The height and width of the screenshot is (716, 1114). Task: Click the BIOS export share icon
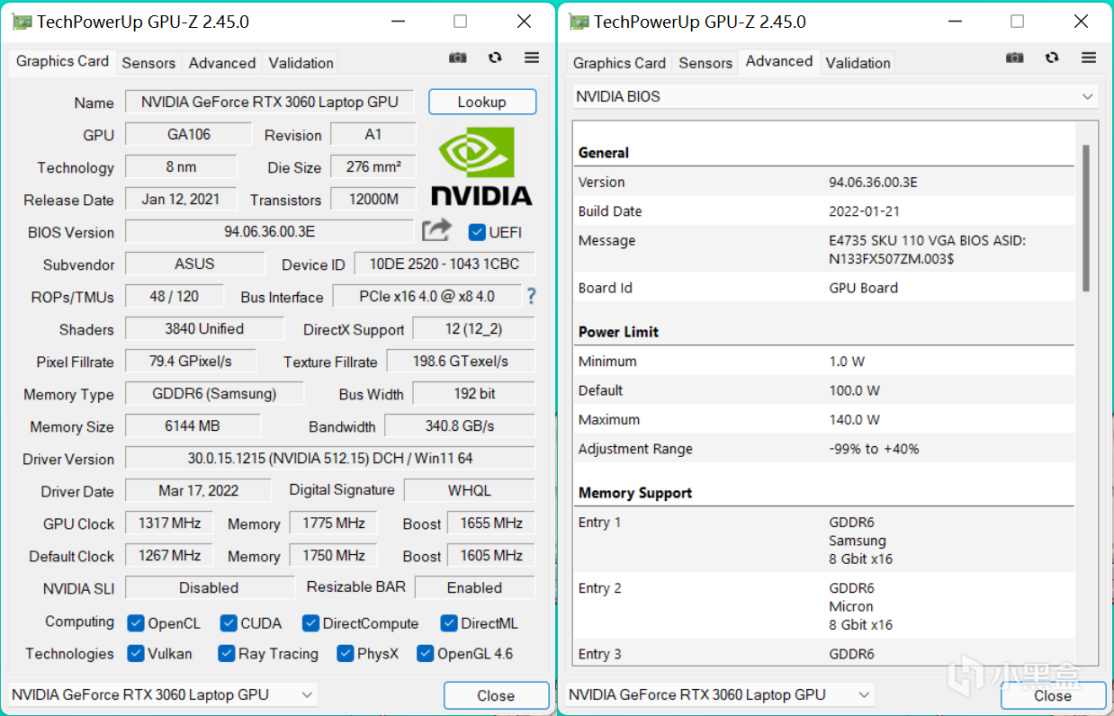[x=436, y=230]
